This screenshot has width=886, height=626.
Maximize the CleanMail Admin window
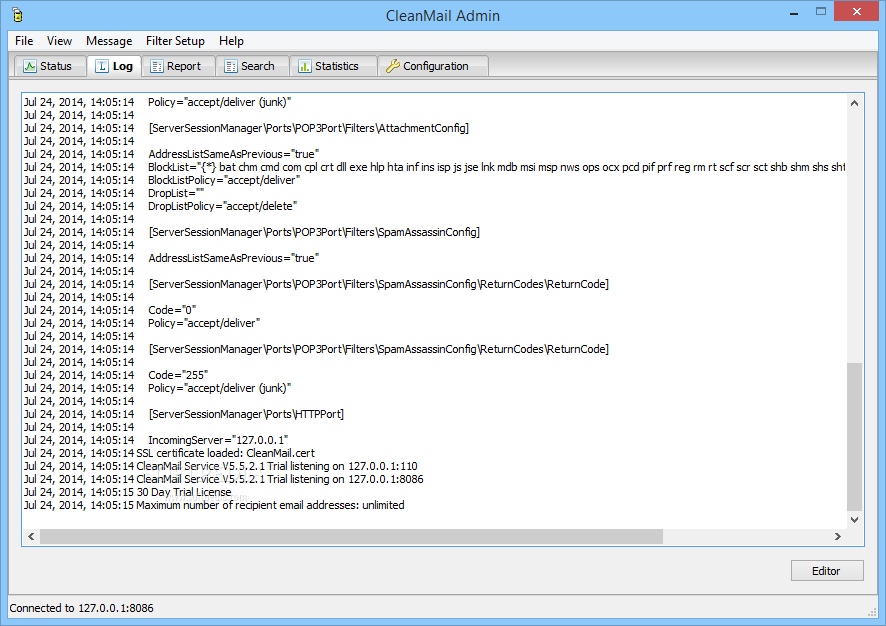pyautogui.click(x=821, y=12)
